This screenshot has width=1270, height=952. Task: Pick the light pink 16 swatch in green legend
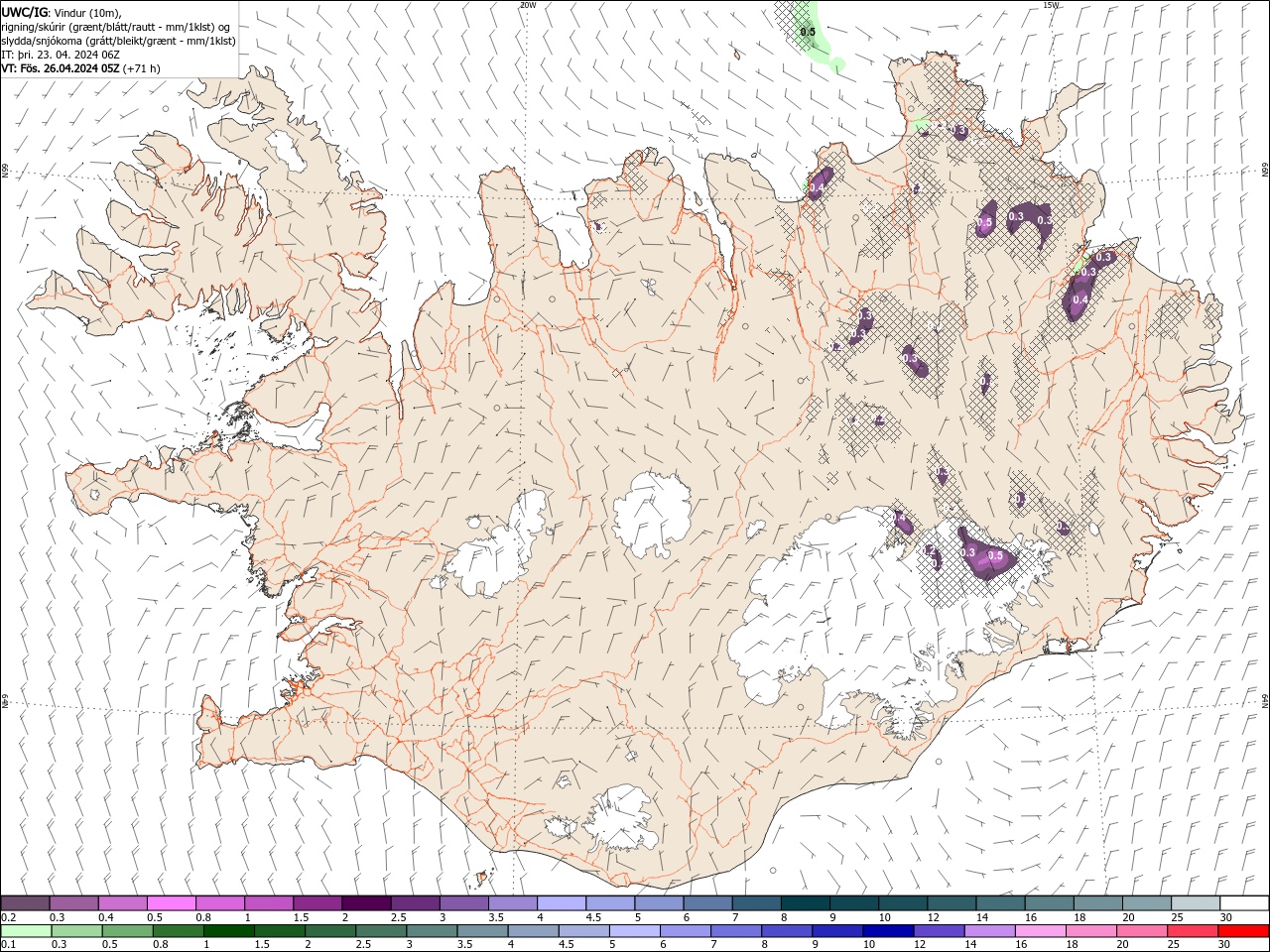1040,931
